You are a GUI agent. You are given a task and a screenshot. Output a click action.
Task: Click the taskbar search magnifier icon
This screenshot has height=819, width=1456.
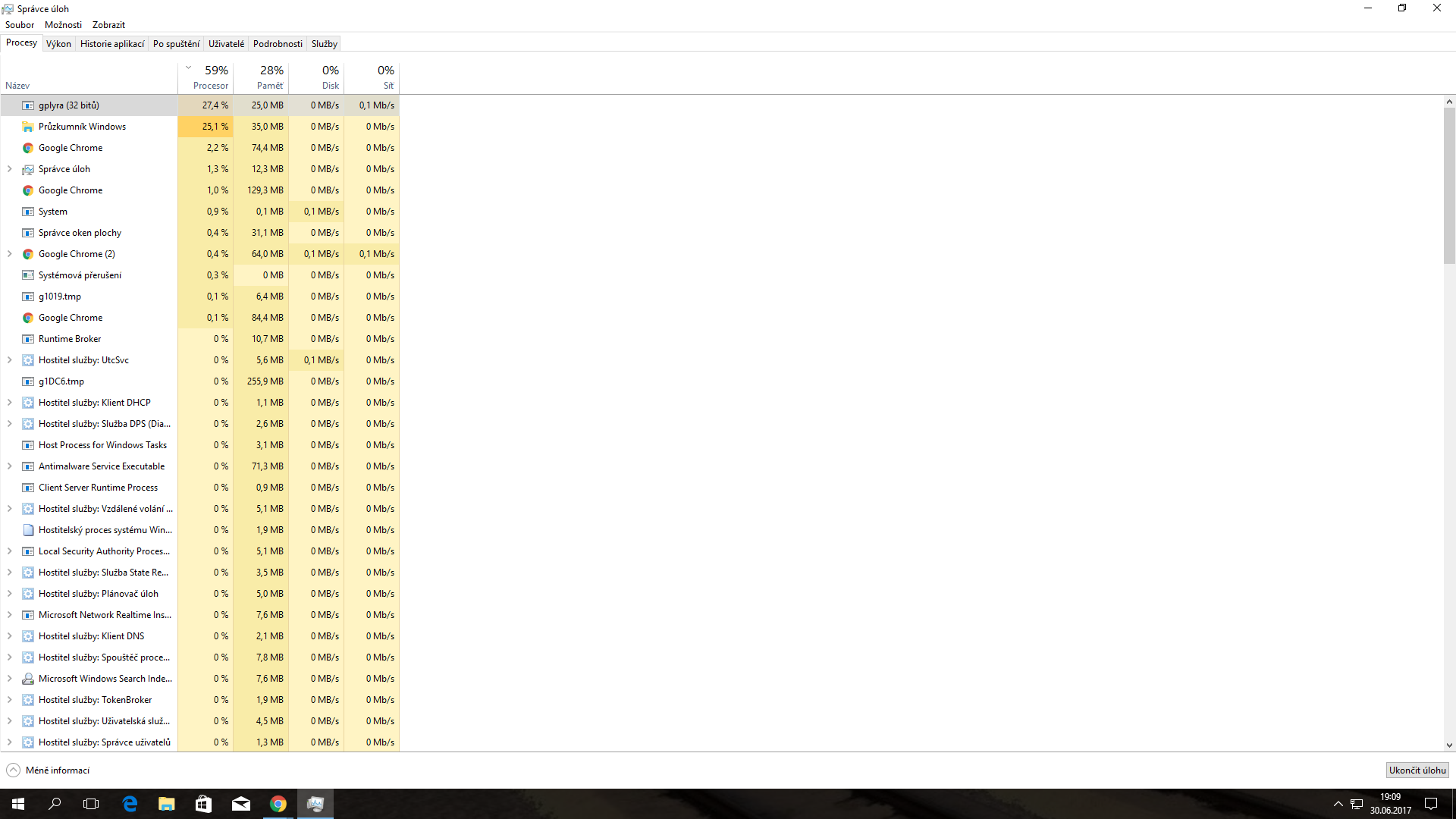[55, 804]
